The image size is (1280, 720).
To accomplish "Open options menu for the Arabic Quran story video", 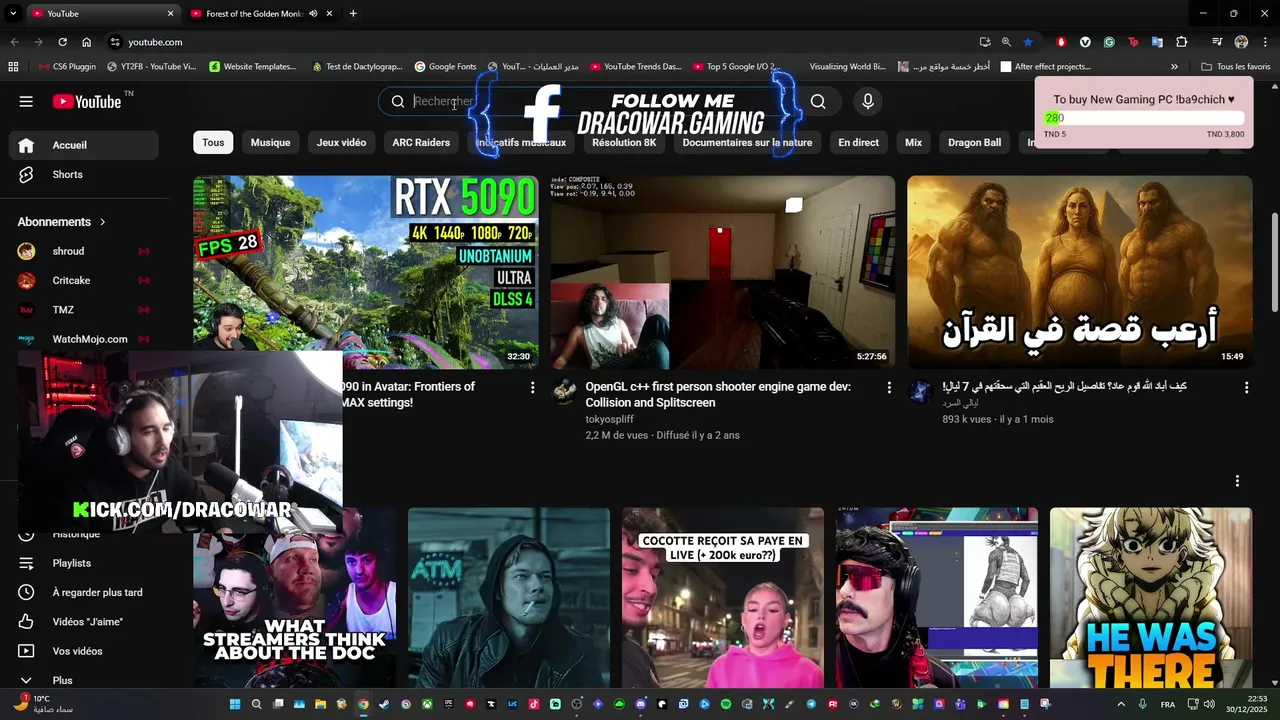I will point(1246,387).
